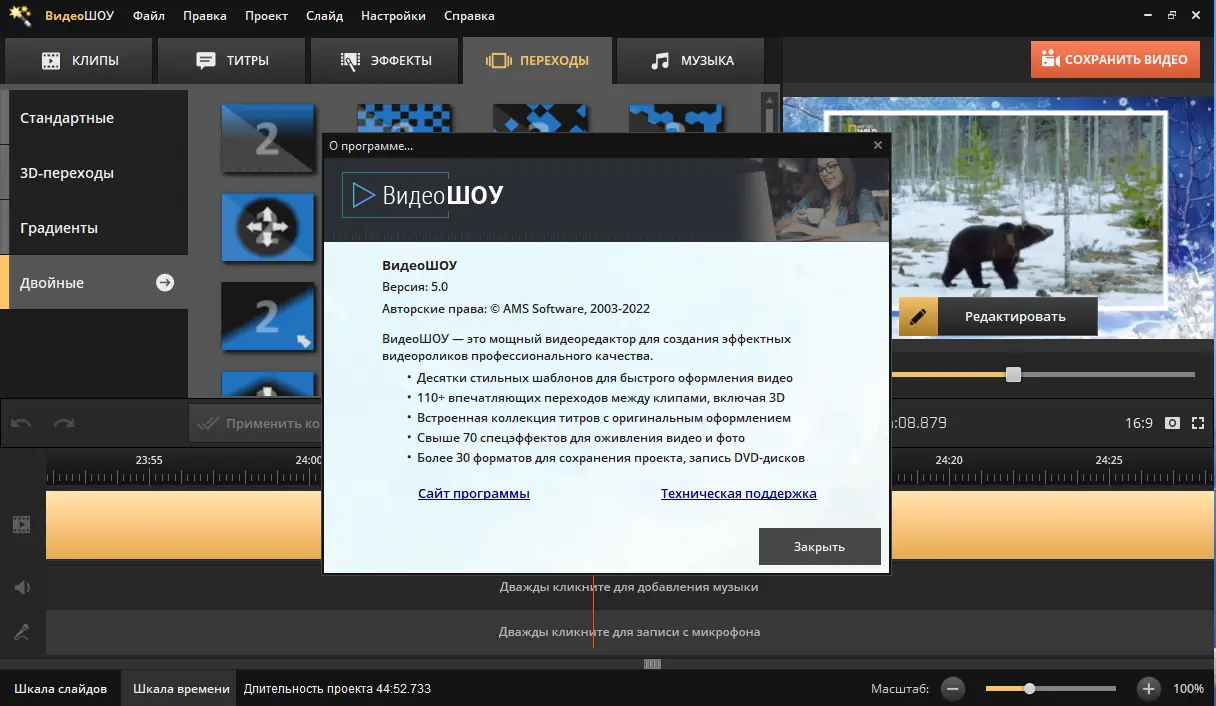The width and height of the screenshot is (1216, 706).
Task: Click the Масштаб zoom slider handle
Action: (x=1029, y=688)
